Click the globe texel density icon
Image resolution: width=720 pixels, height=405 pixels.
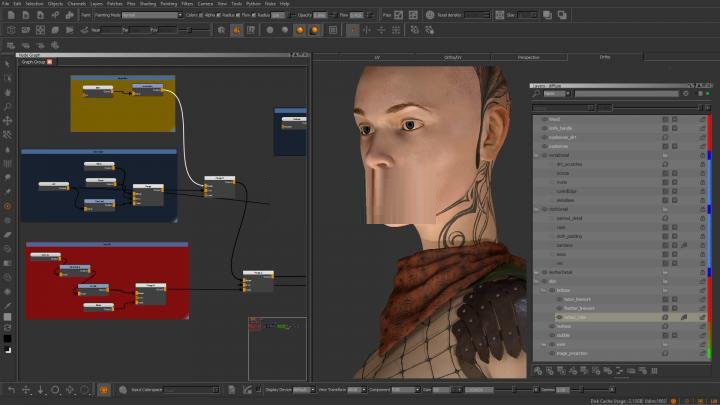tap(430, 15)
